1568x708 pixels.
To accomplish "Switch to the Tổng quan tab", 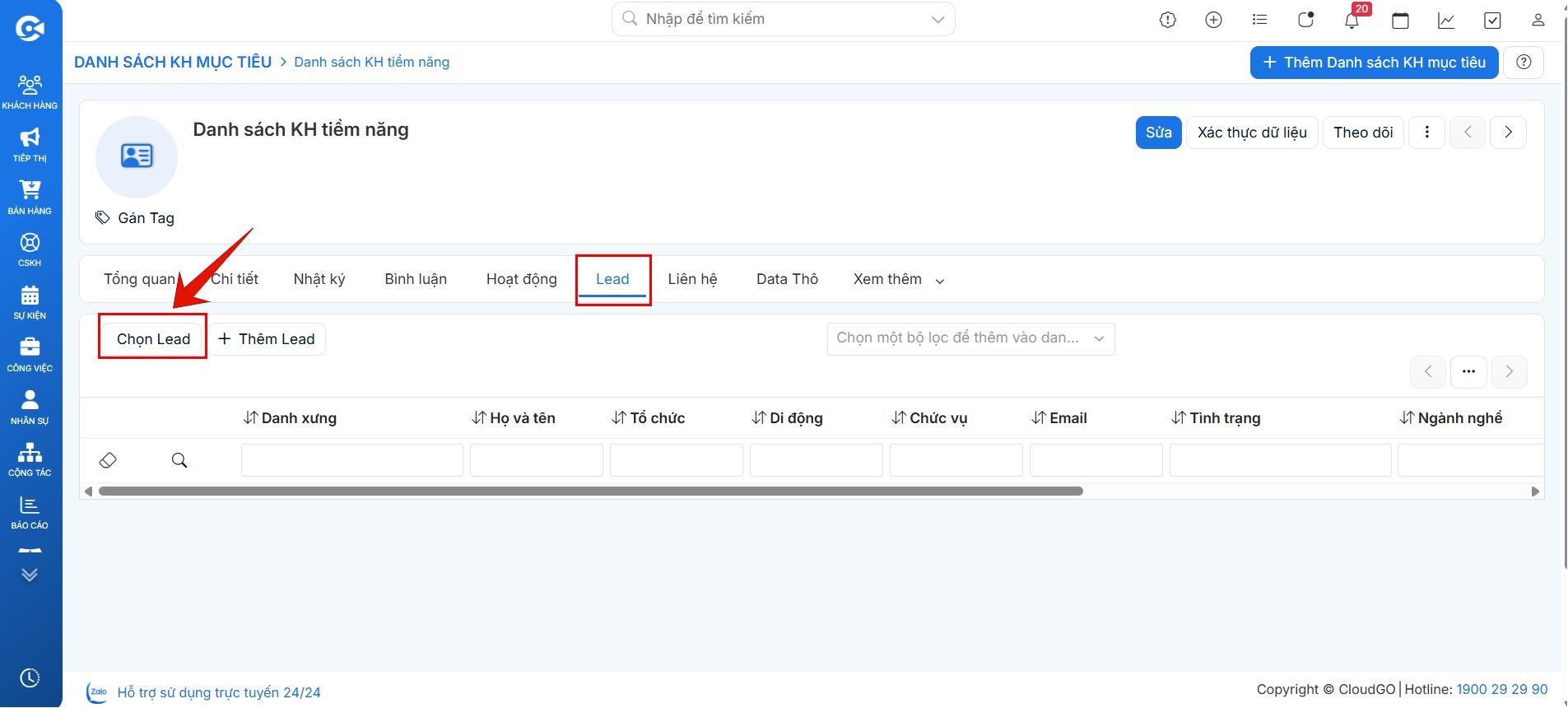I will 139,279.
